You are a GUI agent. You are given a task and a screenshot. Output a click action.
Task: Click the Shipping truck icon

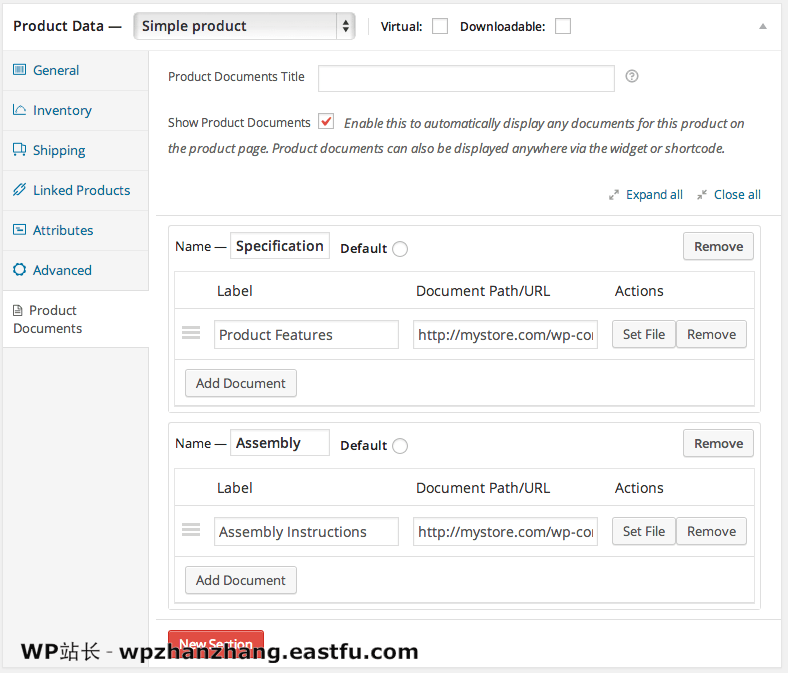[19, 150]
